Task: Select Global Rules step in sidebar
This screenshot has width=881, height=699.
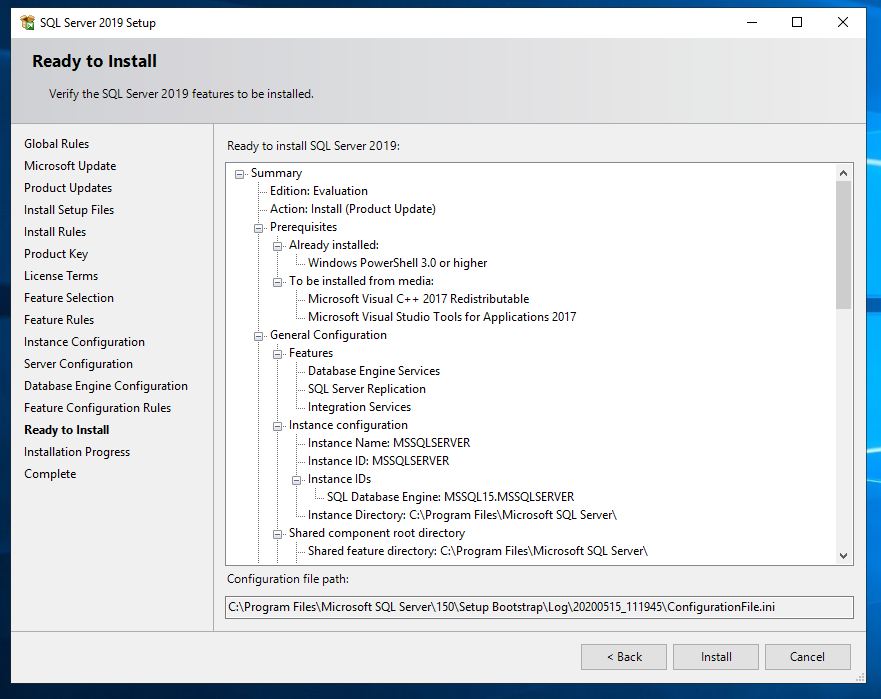Action: click(56, 144)
